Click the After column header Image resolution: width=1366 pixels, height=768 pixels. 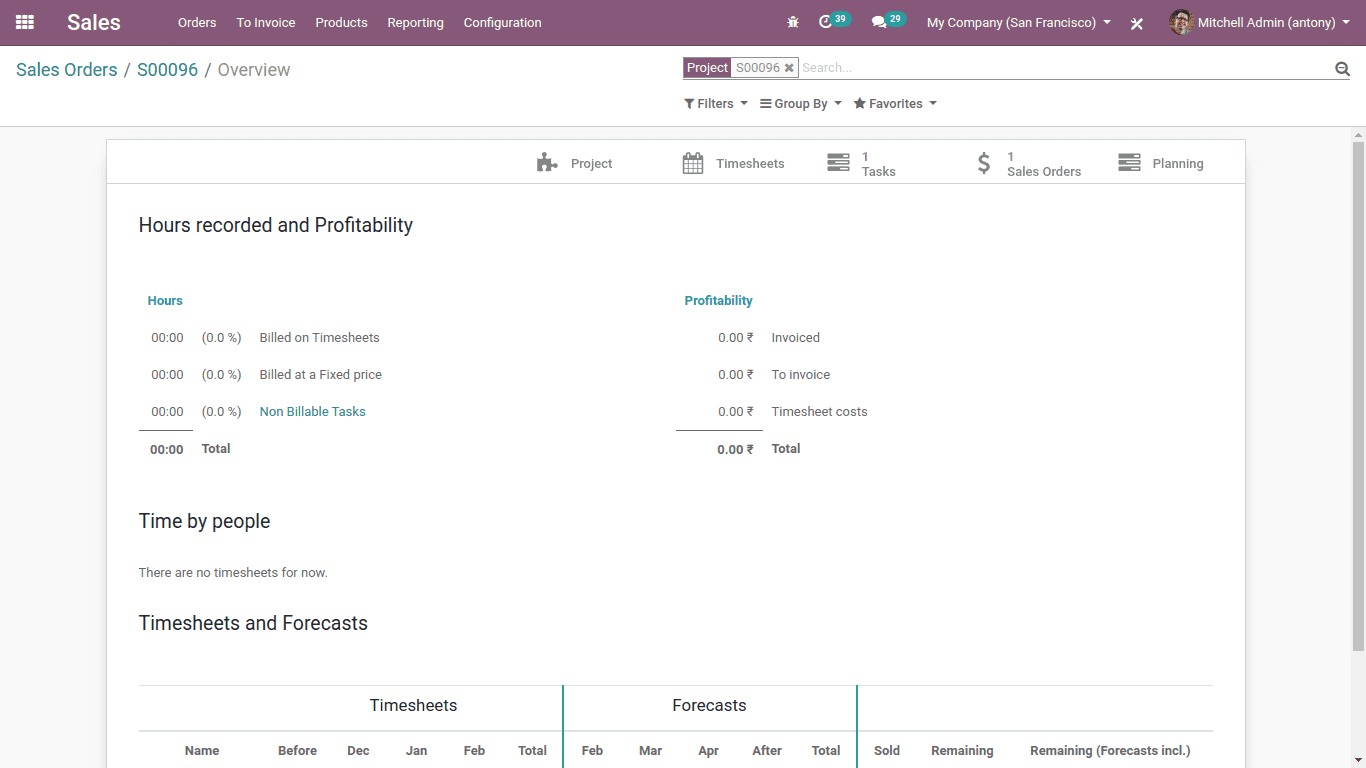tap(767, 751)
